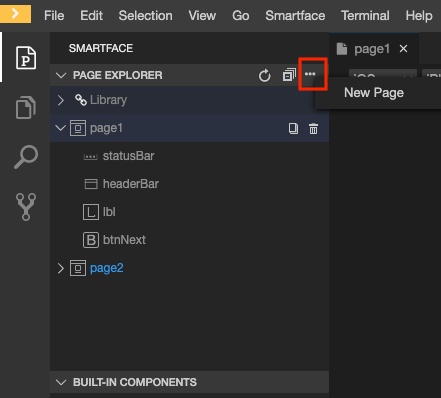This screenshot has width=441, height=398.
Task: Close the page1 editor tab
Action: click(403, 49)
